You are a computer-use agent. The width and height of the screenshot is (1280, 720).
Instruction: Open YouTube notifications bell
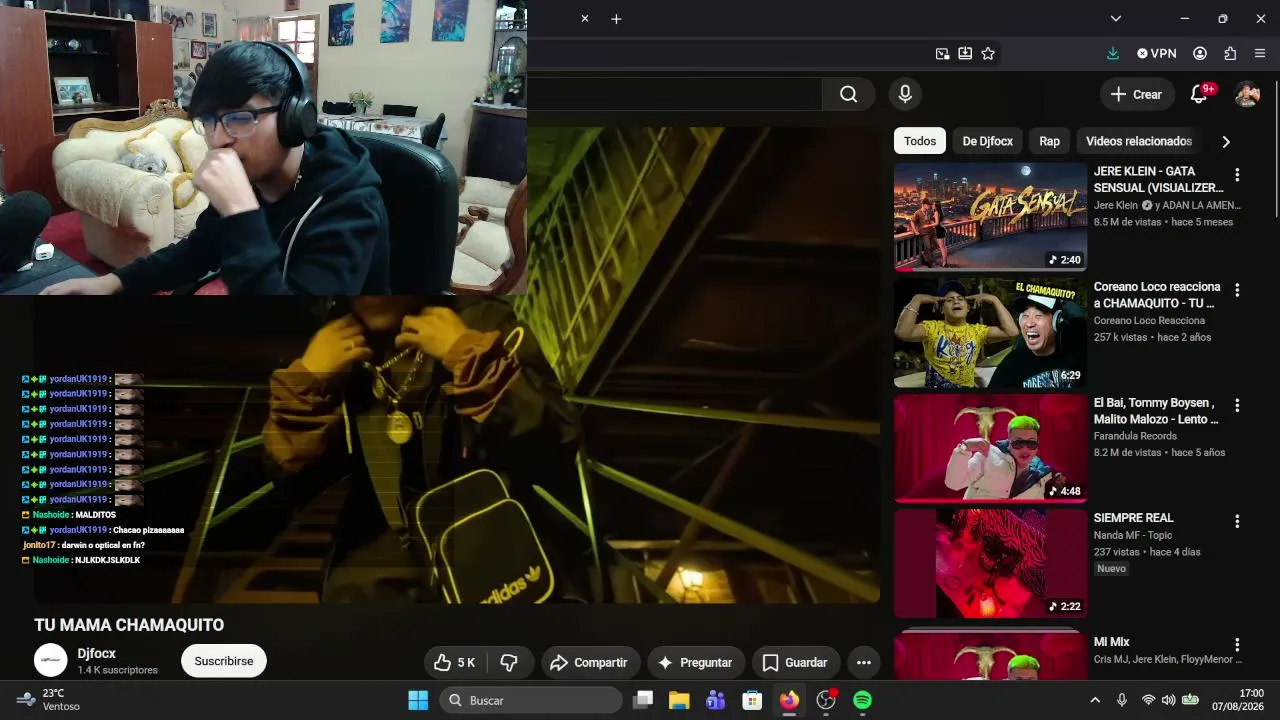[1199, 94]
